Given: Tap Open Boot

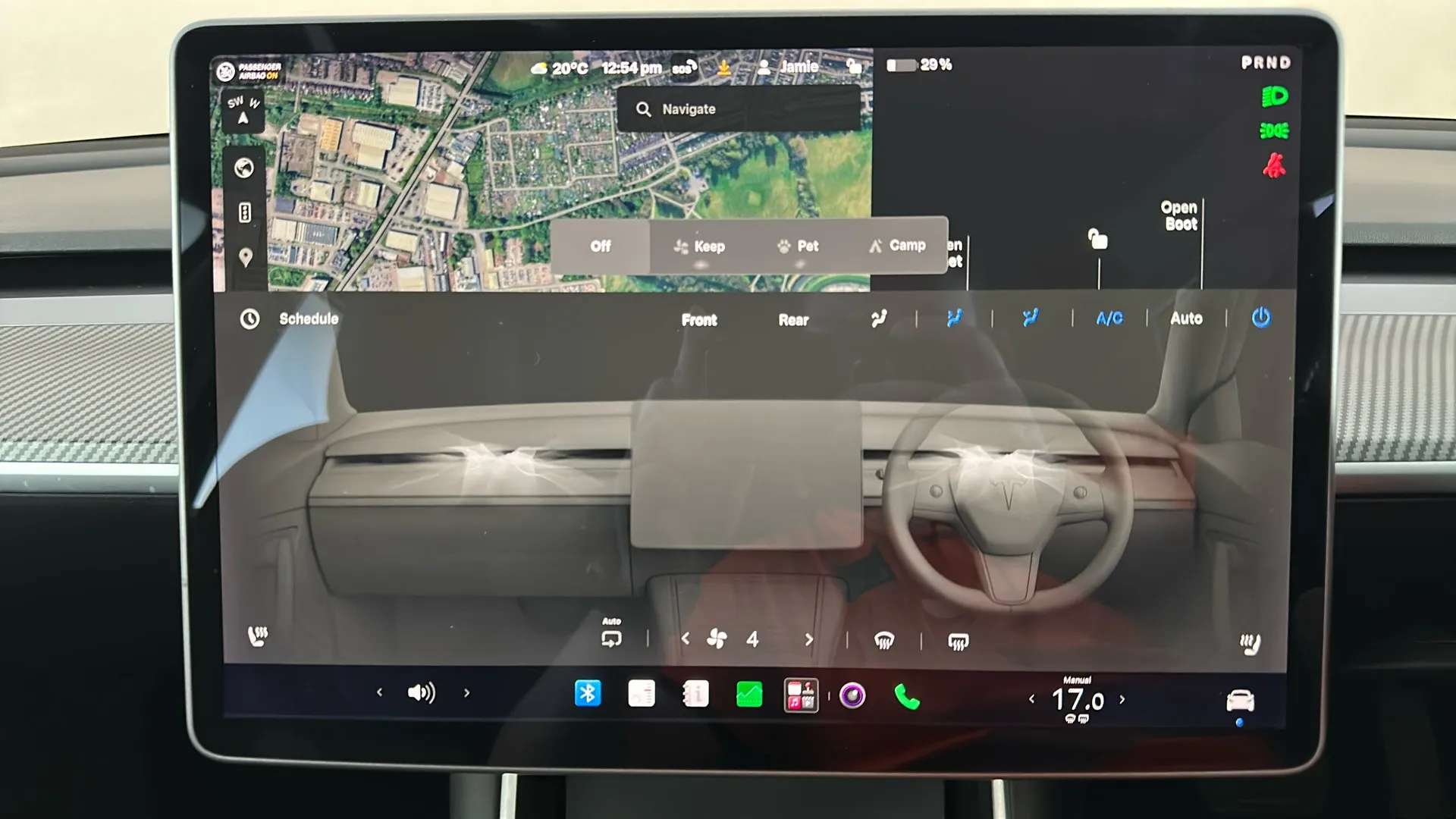Looking at the screenshot, I should tap(1179, 215).
